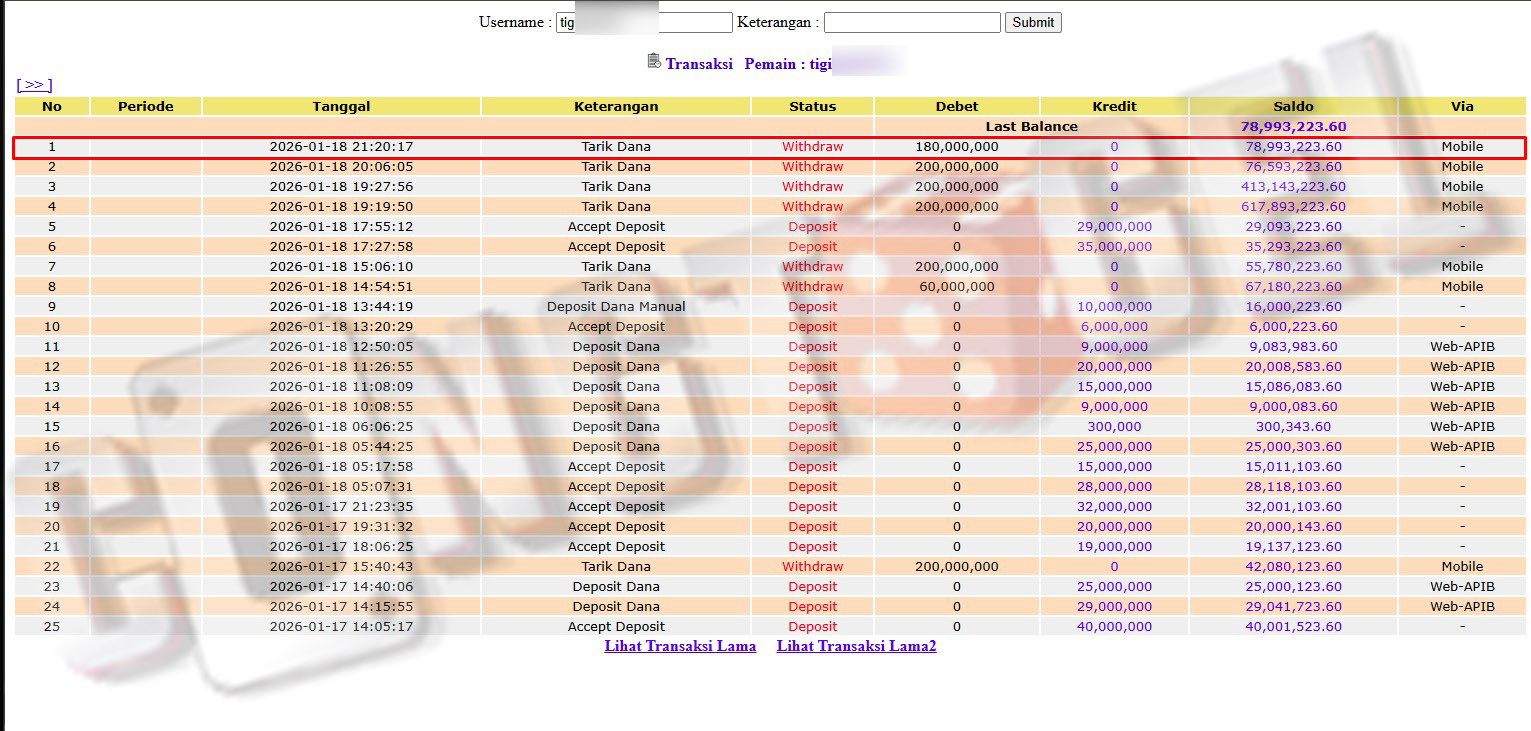1531x731 pixels.
Task: Select saldo 617,893,223.60 in row 4
Action: (1293, 207)
